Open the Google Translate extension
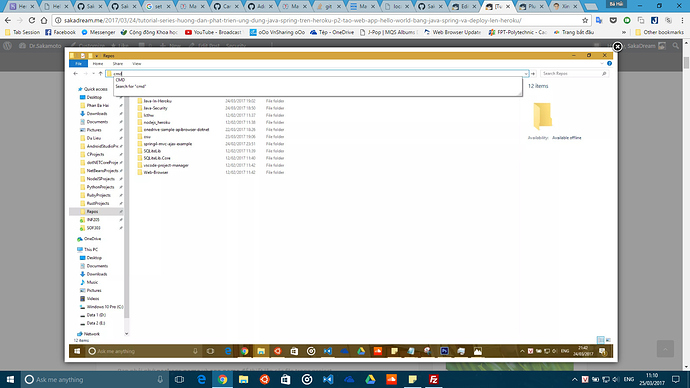Screen dimensions: 690x388 [x=599, y=20]
